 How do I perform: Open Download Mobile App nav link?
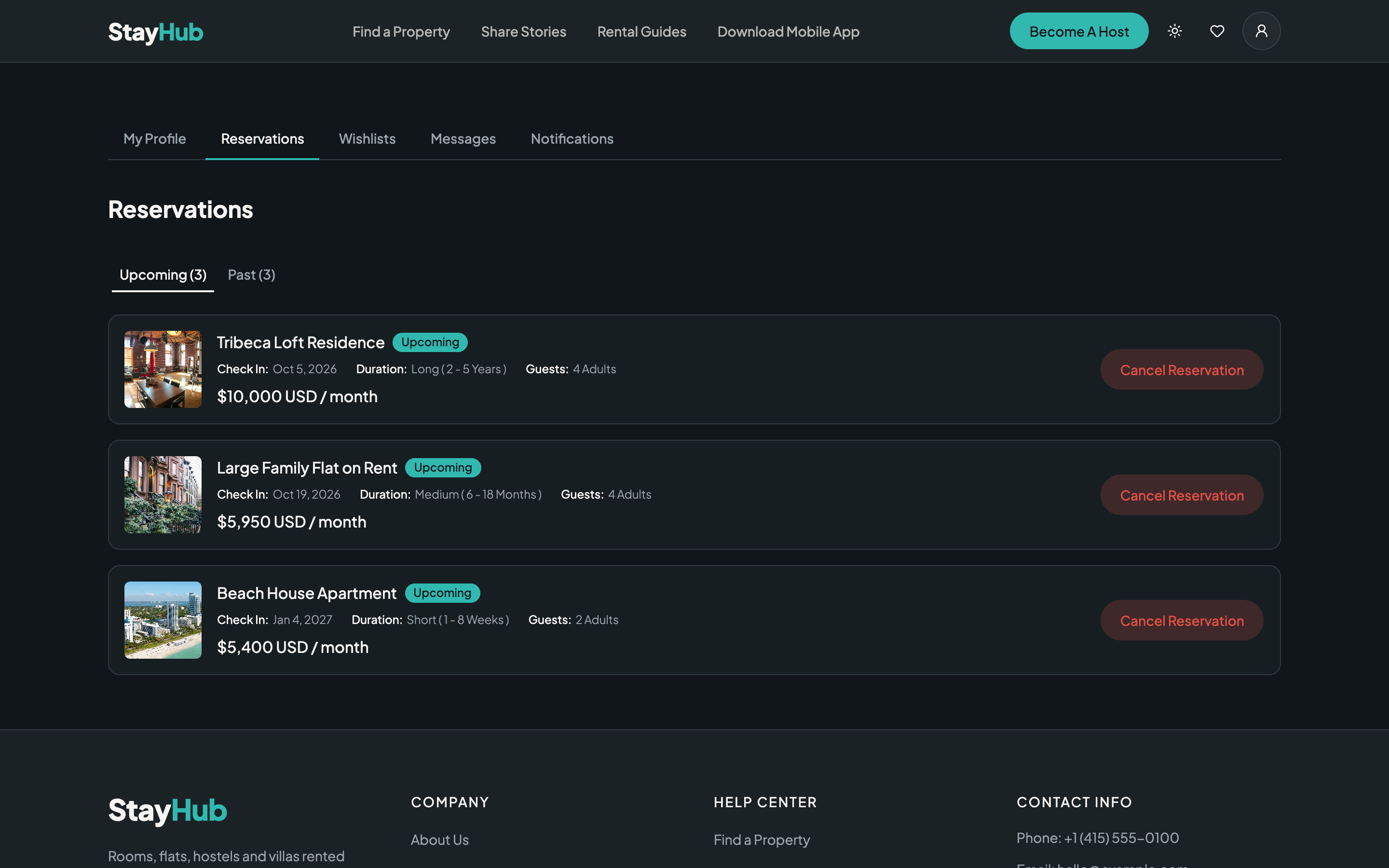tap(788, 31)
